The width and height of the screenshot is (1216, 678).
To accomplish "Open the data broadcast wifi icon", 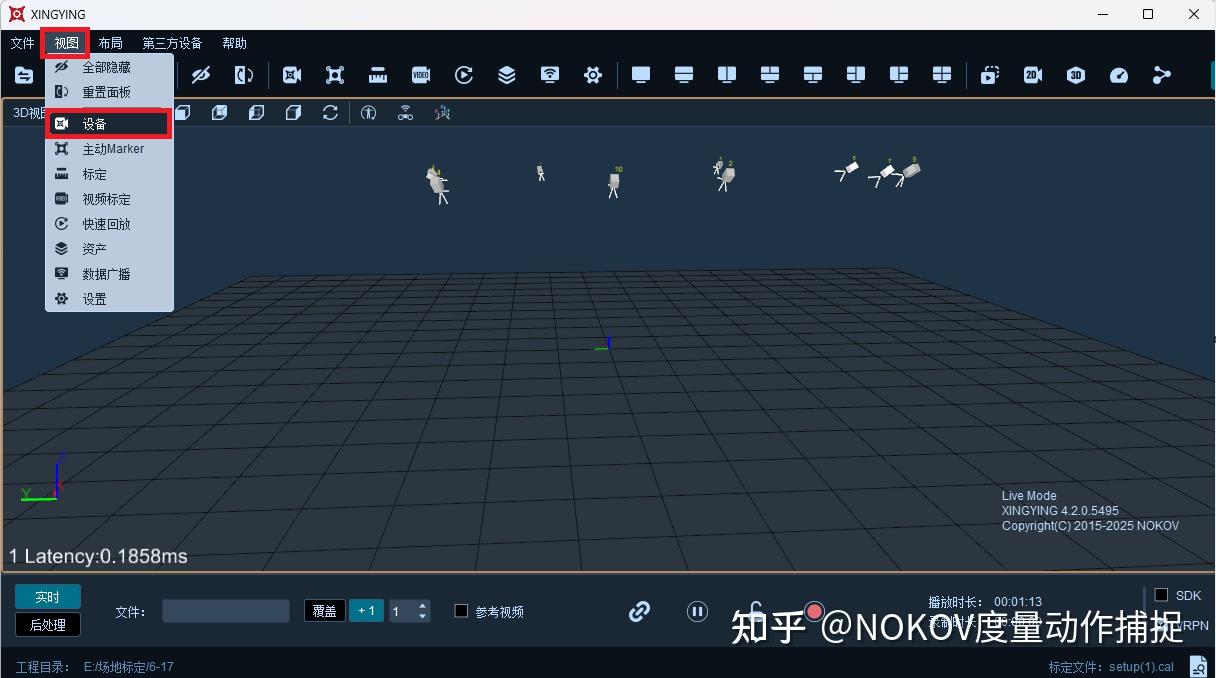I will click(x=548, y=74).
